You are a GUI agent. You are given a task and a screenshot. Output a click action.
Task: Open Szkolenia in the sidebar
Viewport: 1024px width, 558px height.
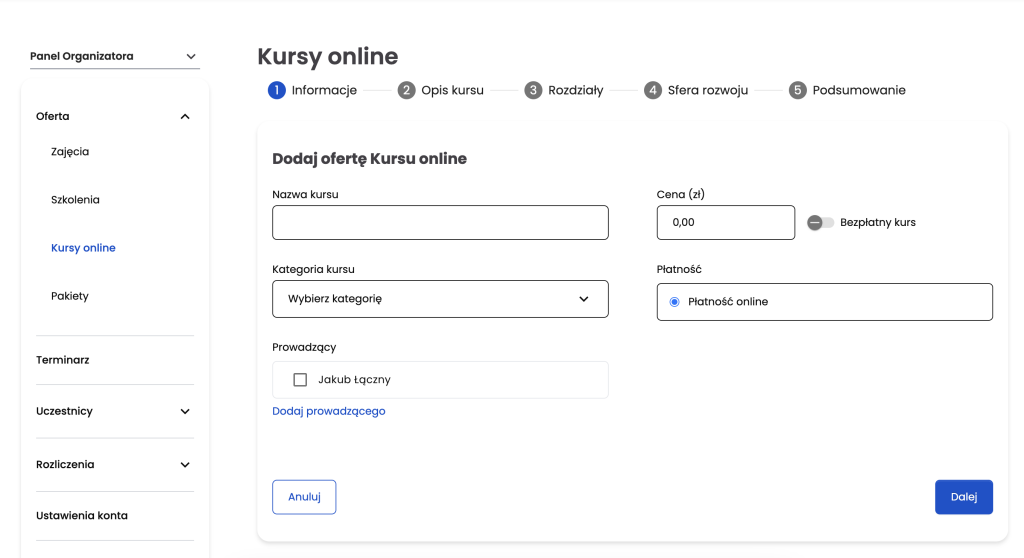pos(75,200)
